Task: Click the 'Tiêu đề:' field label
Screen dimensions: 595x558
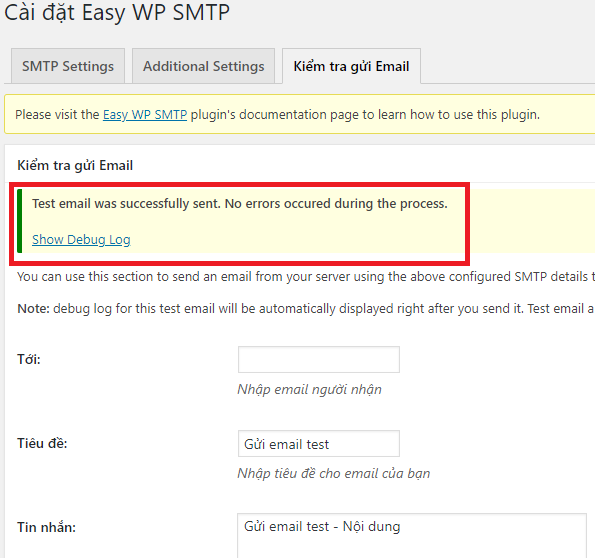Action: [x=42, y=443]
